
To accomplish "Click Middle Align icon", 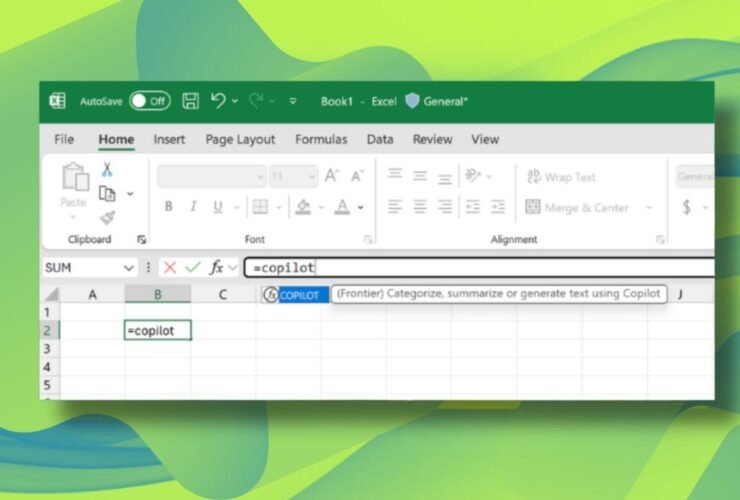I will pos(420,176).
